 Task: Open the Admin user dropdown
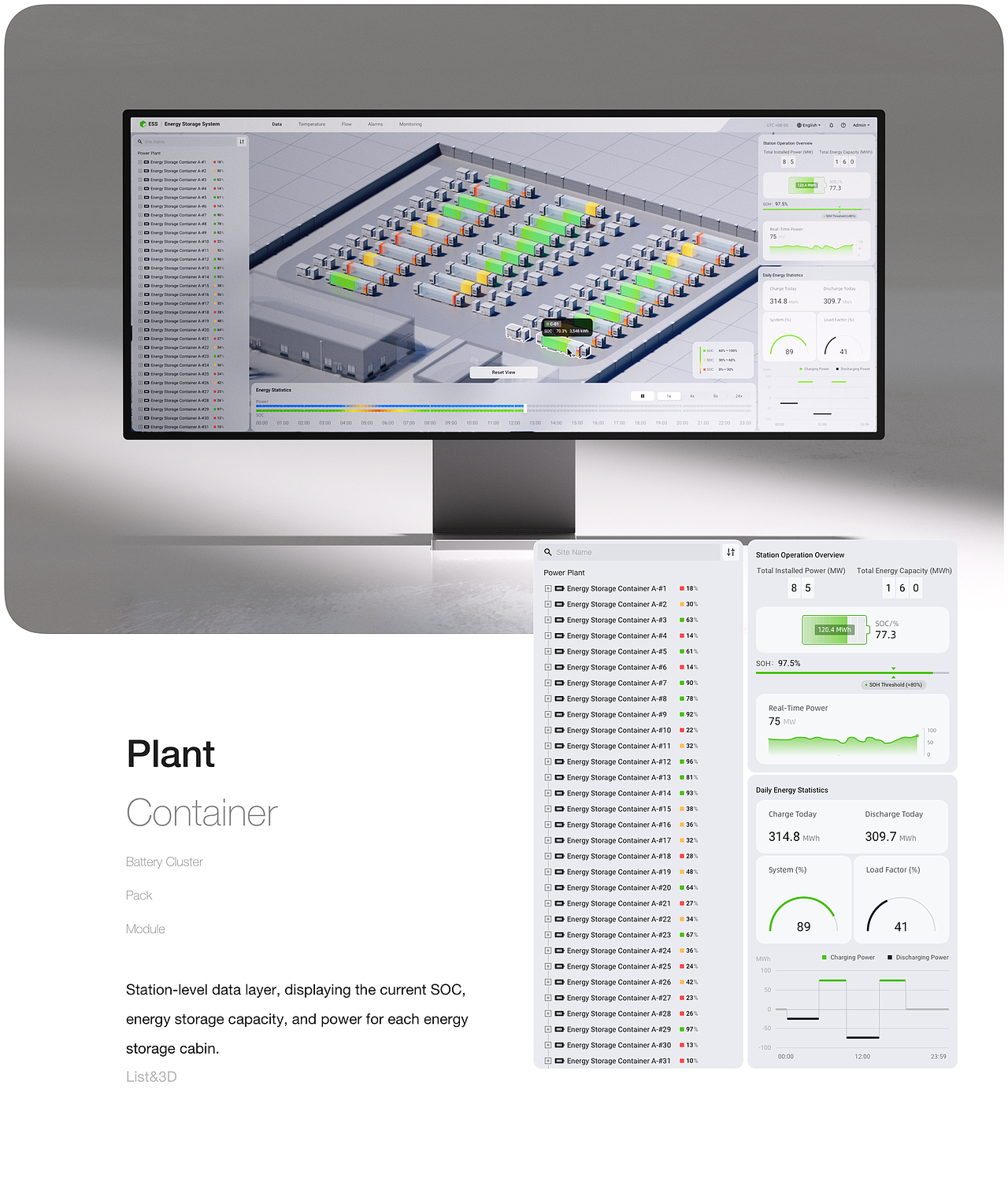tap(861, 124)
